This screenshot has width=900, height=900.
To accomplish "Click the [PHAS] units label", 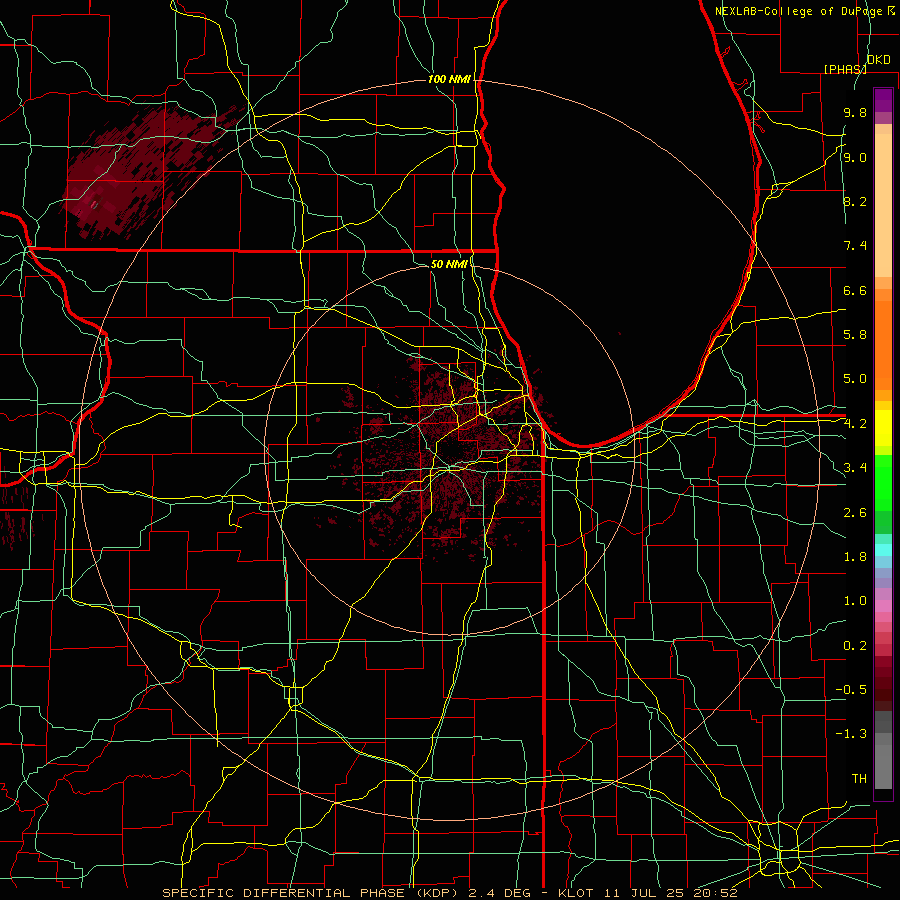I will click(845, 69).
